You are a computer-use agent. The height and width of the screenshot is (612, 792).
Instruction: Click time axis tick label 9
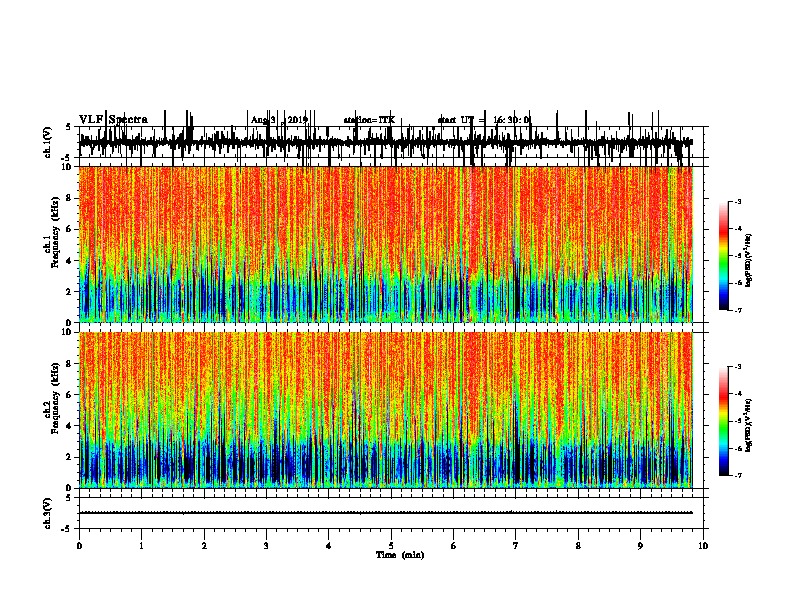(x=640, y=546)
